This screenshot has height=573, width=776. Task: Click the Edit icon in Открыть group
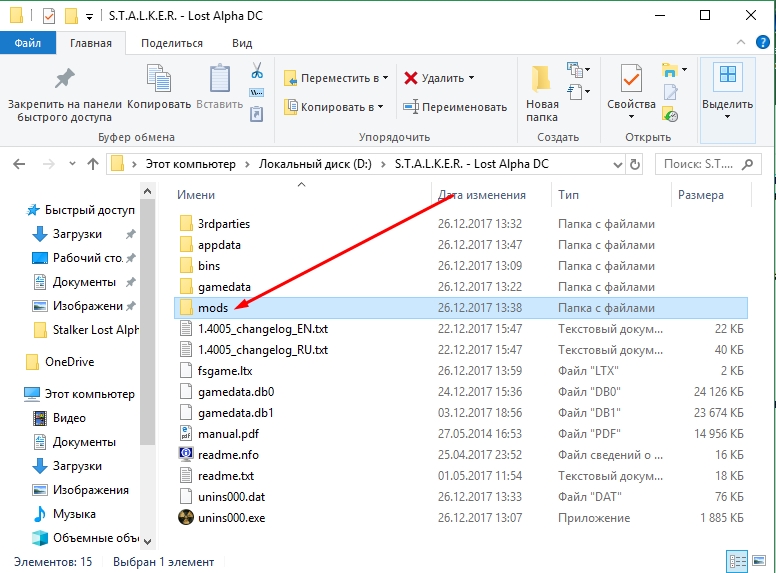[670, 92]
